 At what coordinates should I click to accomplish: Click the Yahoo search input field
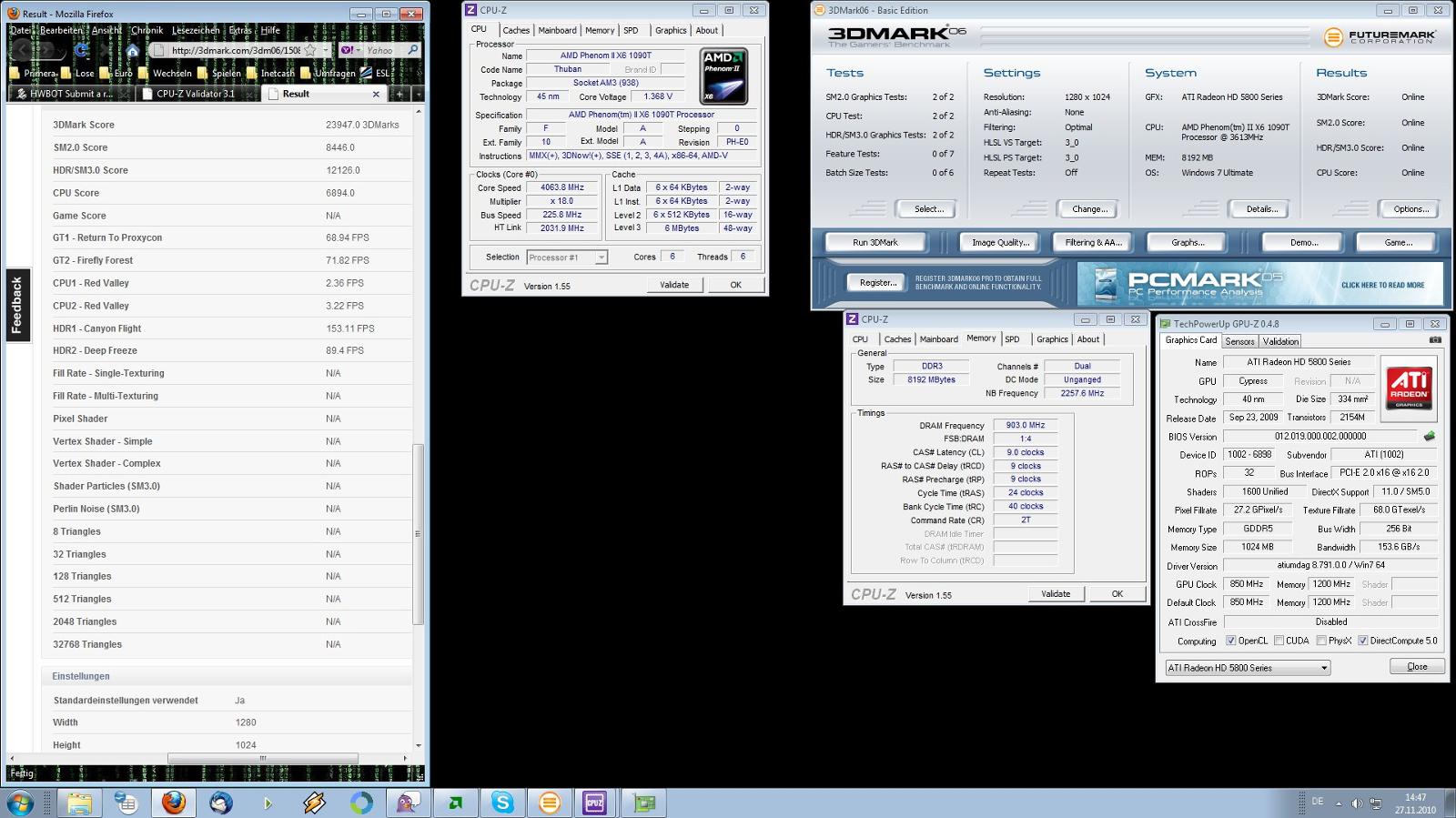(384, 50)
